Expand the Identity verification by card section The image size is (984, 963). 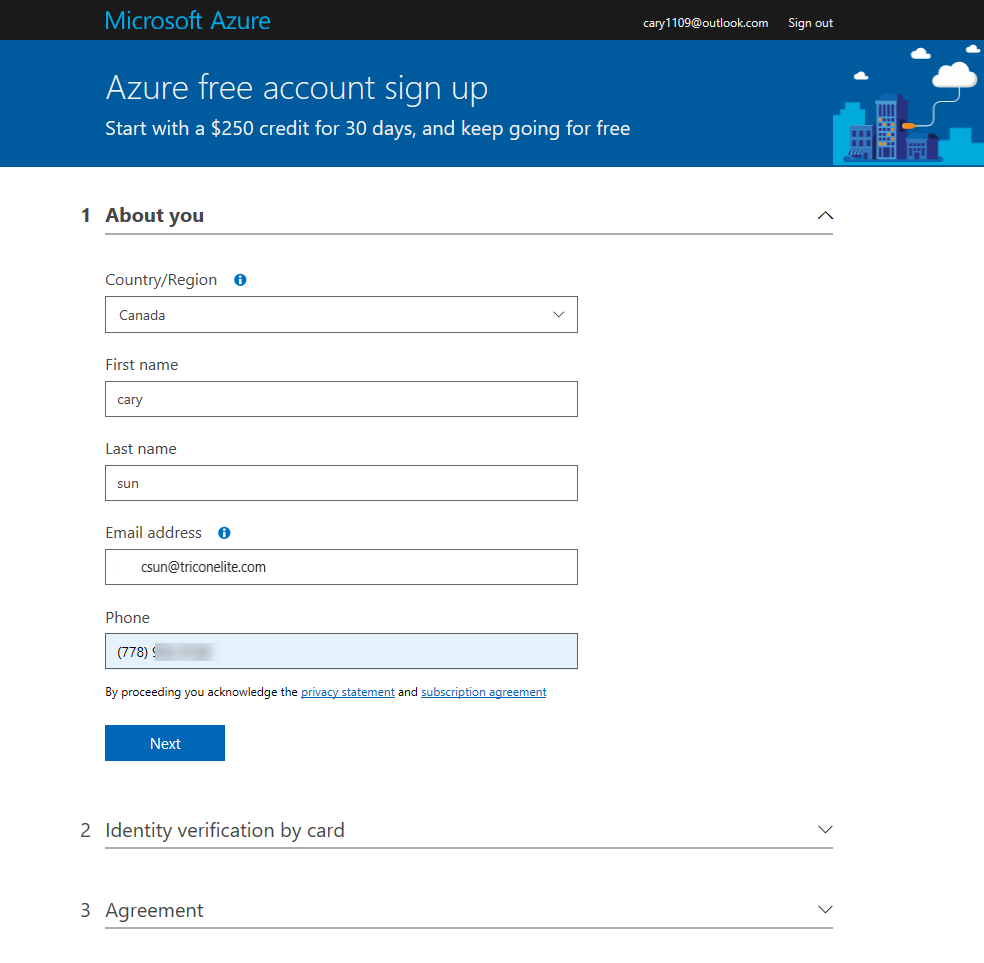click(x=825, y=829)
